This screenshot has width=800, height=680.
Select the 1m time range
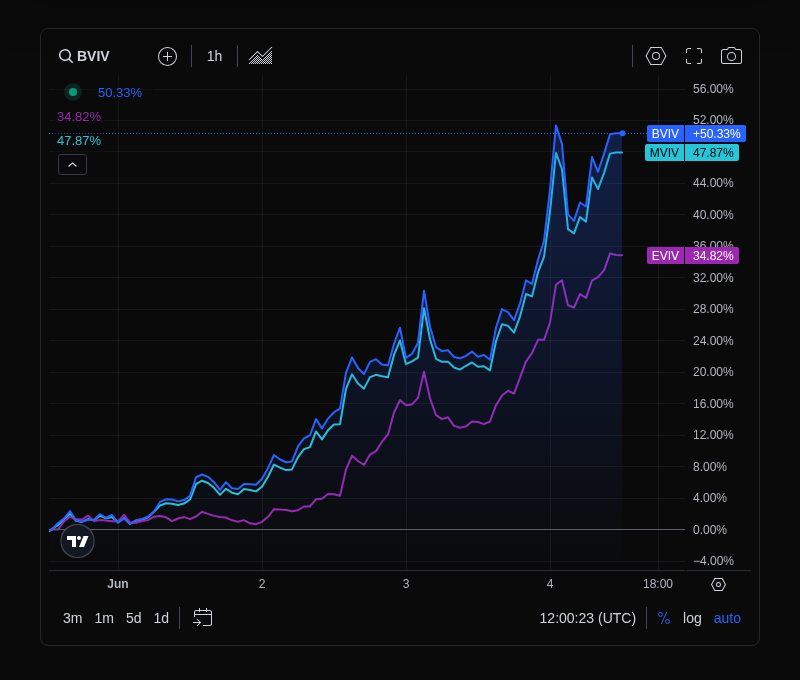(104, 618)
